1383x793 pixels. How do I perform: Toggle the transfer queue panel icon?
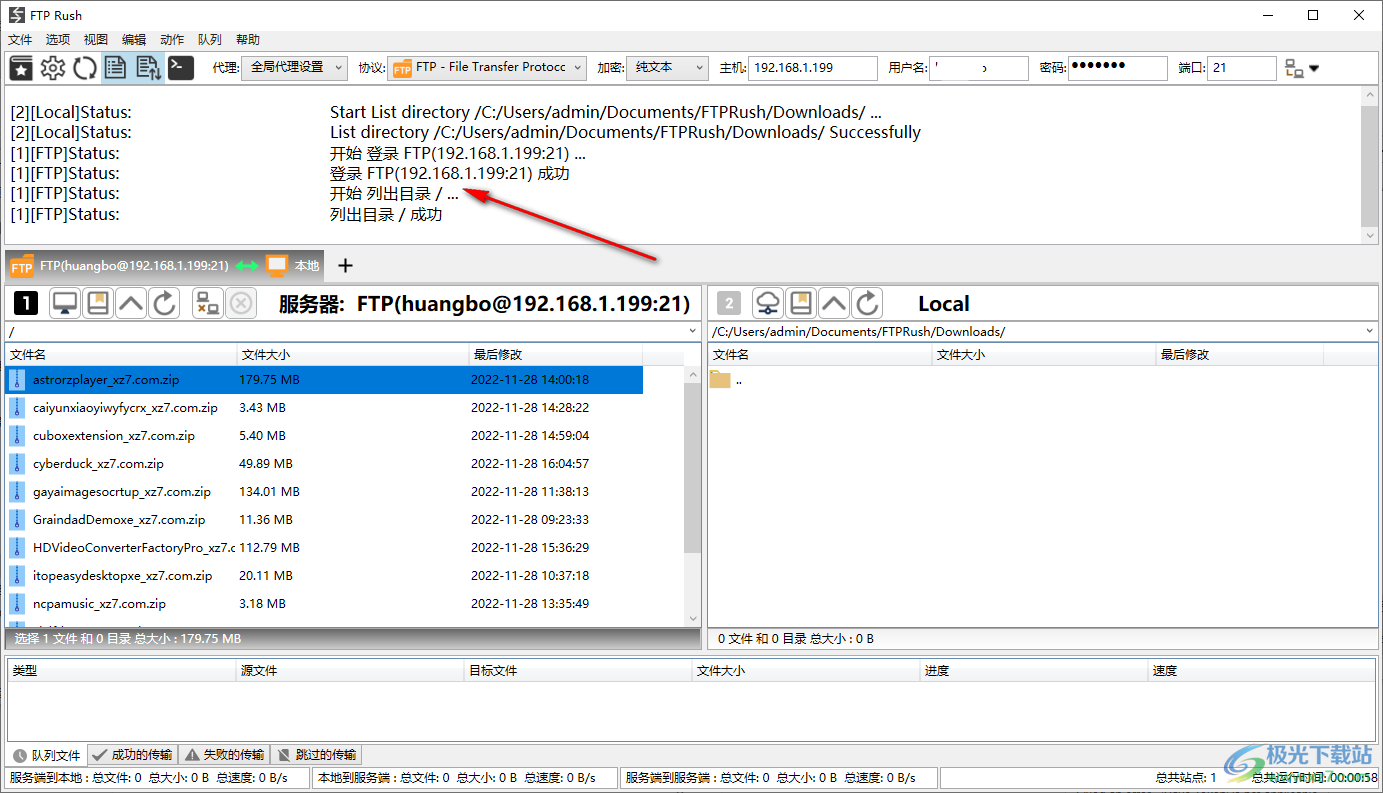(x=148, y=67)
